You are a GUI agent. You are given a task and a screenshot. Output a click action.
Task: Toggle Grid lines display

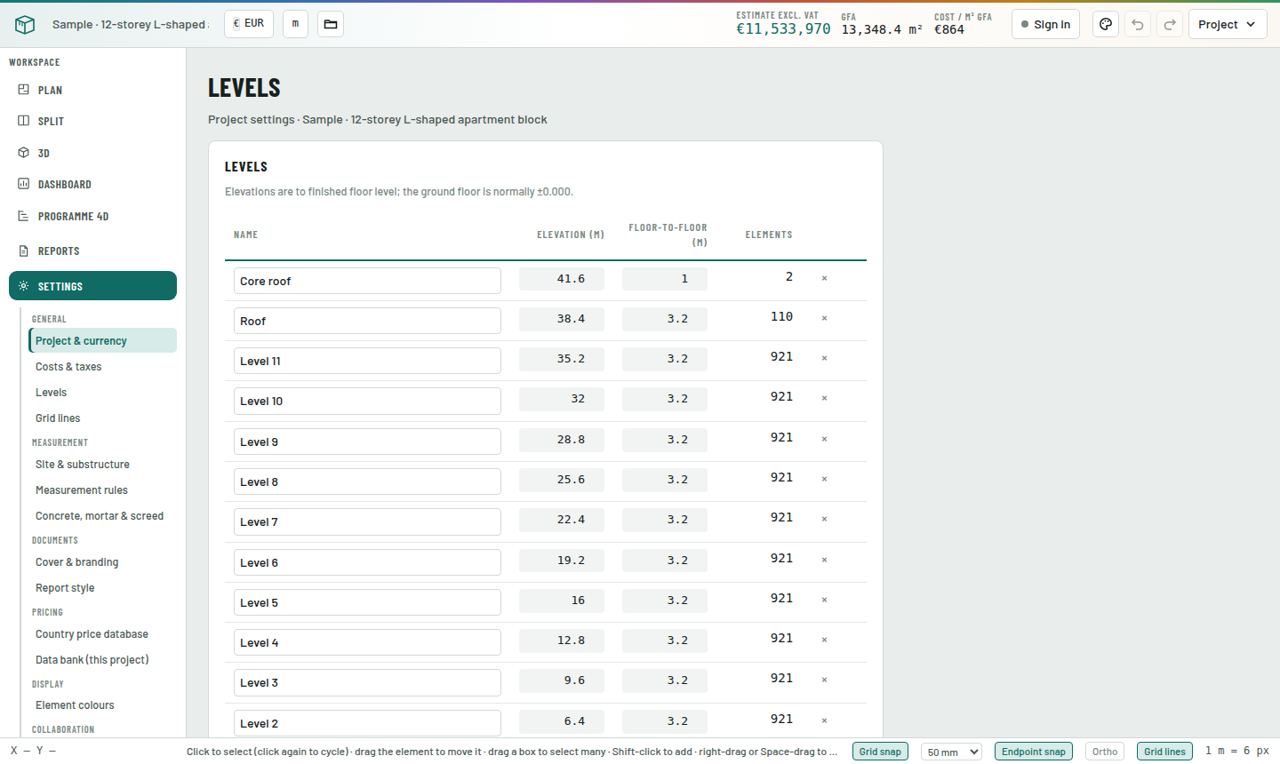[x=1164, y=751]
